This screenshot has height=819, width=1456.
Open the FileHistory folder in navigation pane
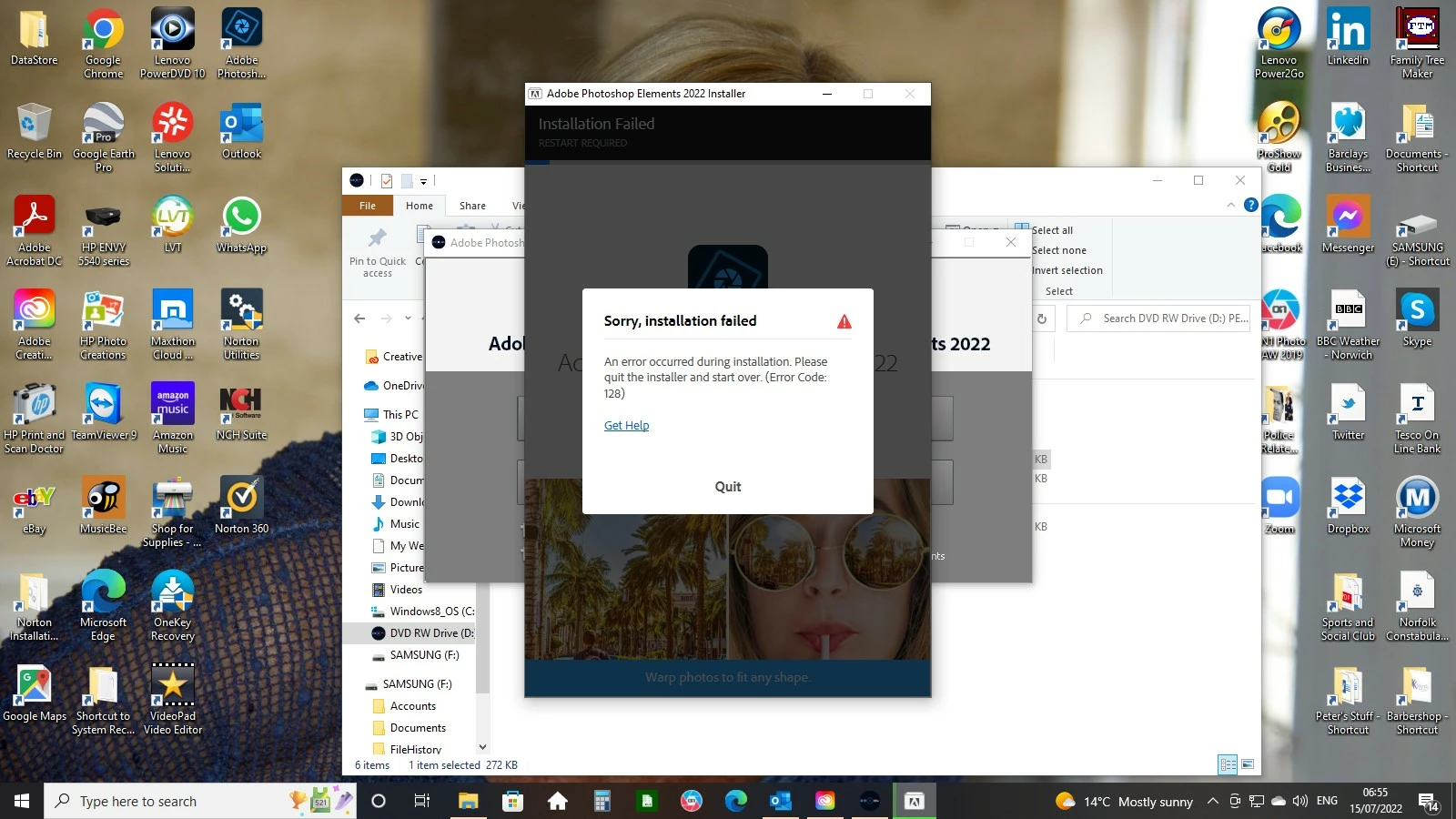click(x=408, y=749)
